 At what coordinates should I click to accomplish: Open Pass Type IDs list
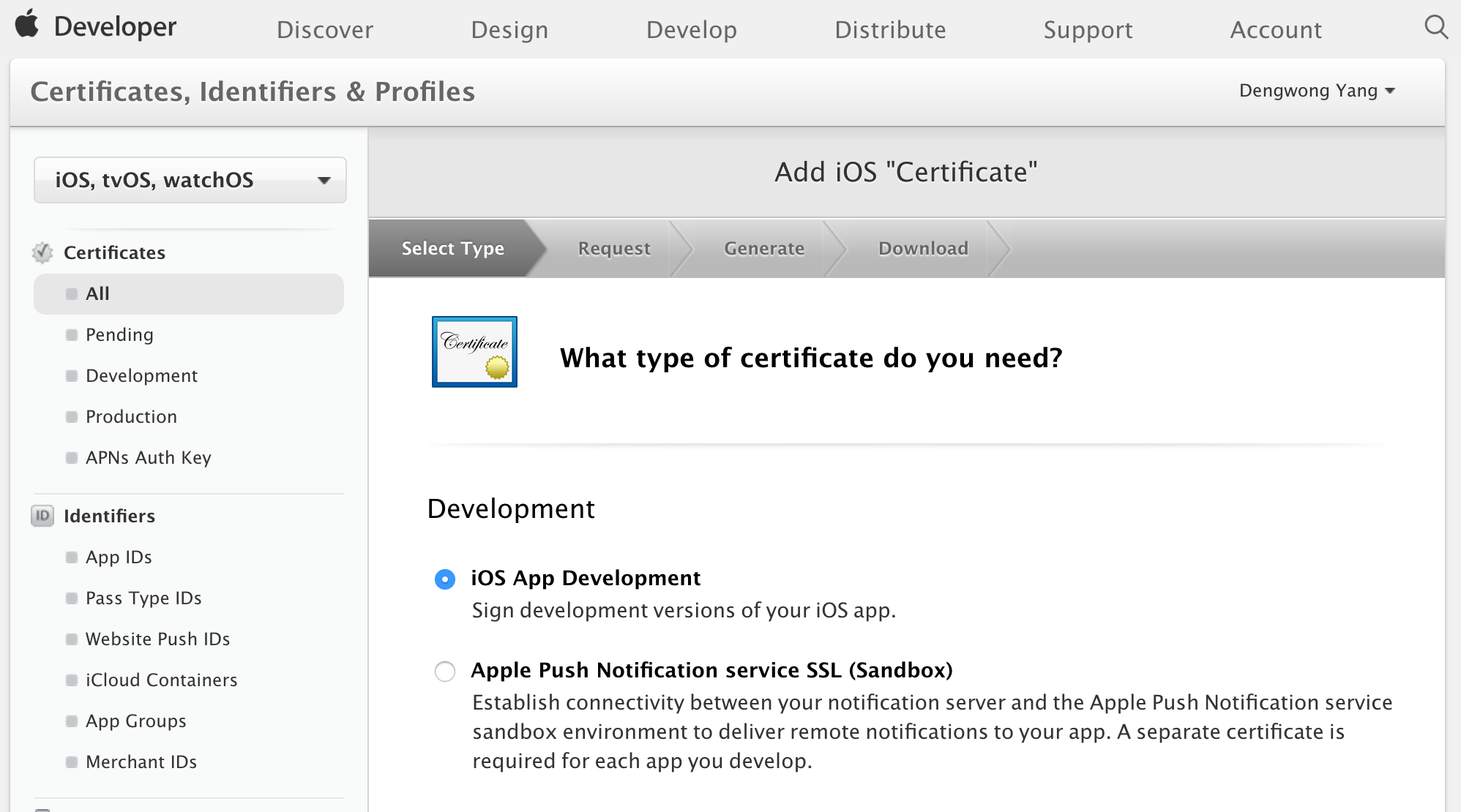pos(143,598)
